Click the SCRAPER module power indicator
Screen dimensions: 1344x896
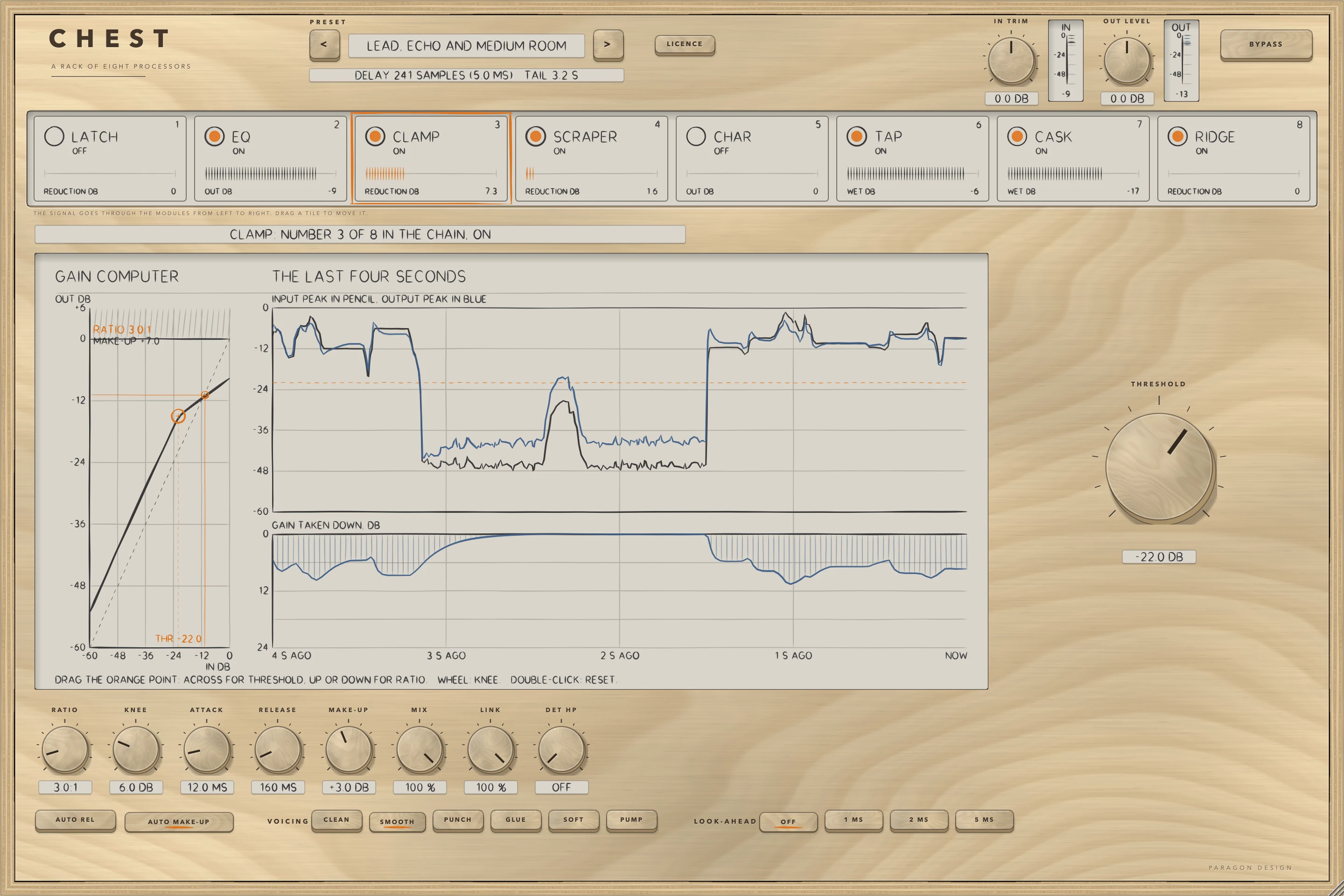535,136
